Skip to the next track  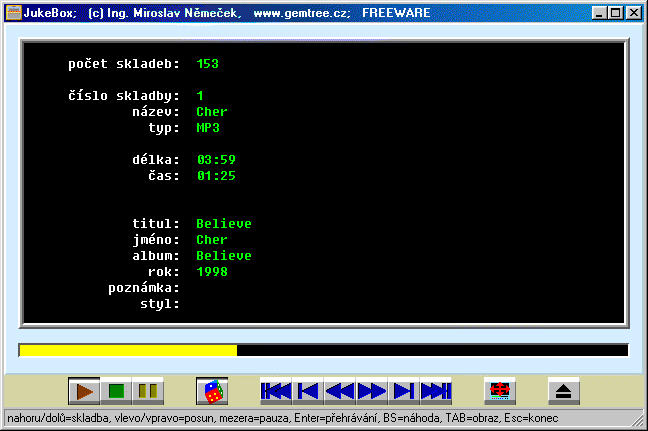point(404,391)
